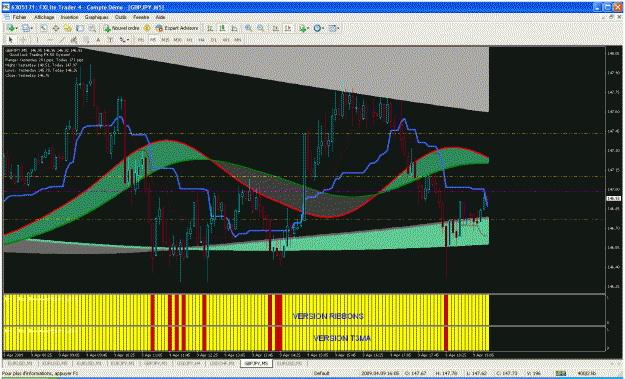The image size is (625, 379).
Task: Toggle chart shift from right border
Action: [288, 28]
